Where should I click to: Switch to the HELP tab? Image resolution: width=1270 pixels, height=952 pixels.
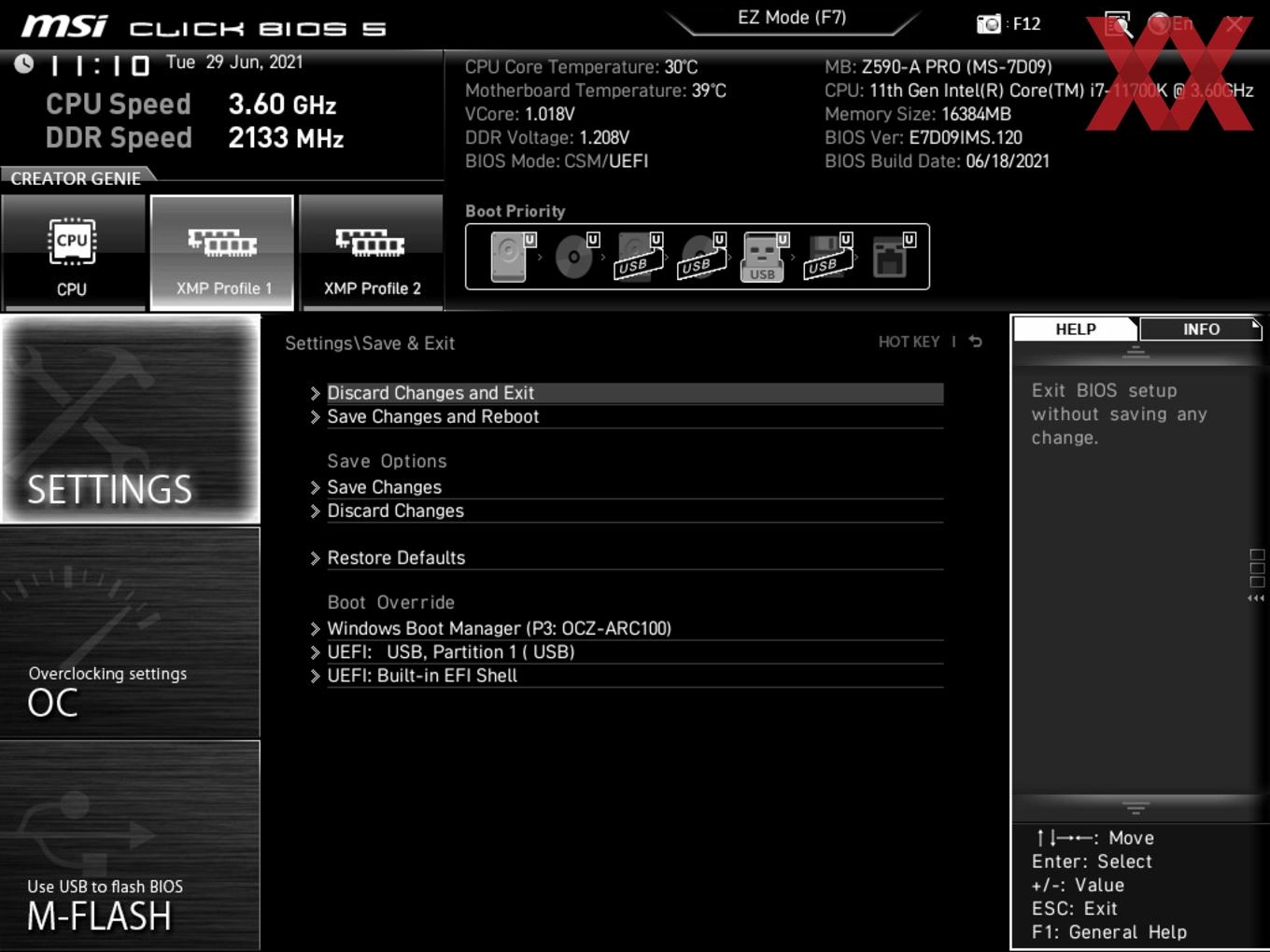point(1076,329)
